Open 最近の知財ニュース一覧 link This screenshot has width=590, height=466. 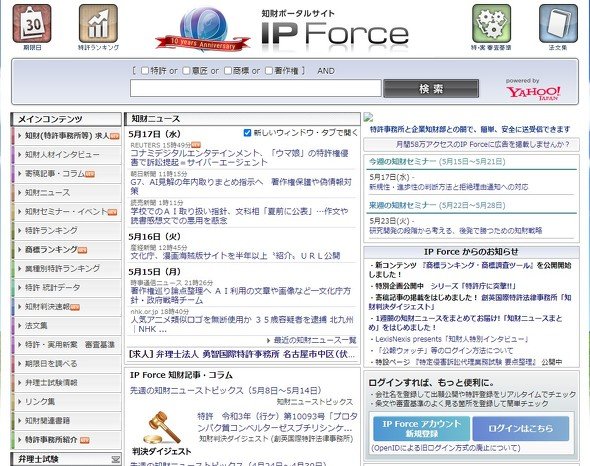315,340
